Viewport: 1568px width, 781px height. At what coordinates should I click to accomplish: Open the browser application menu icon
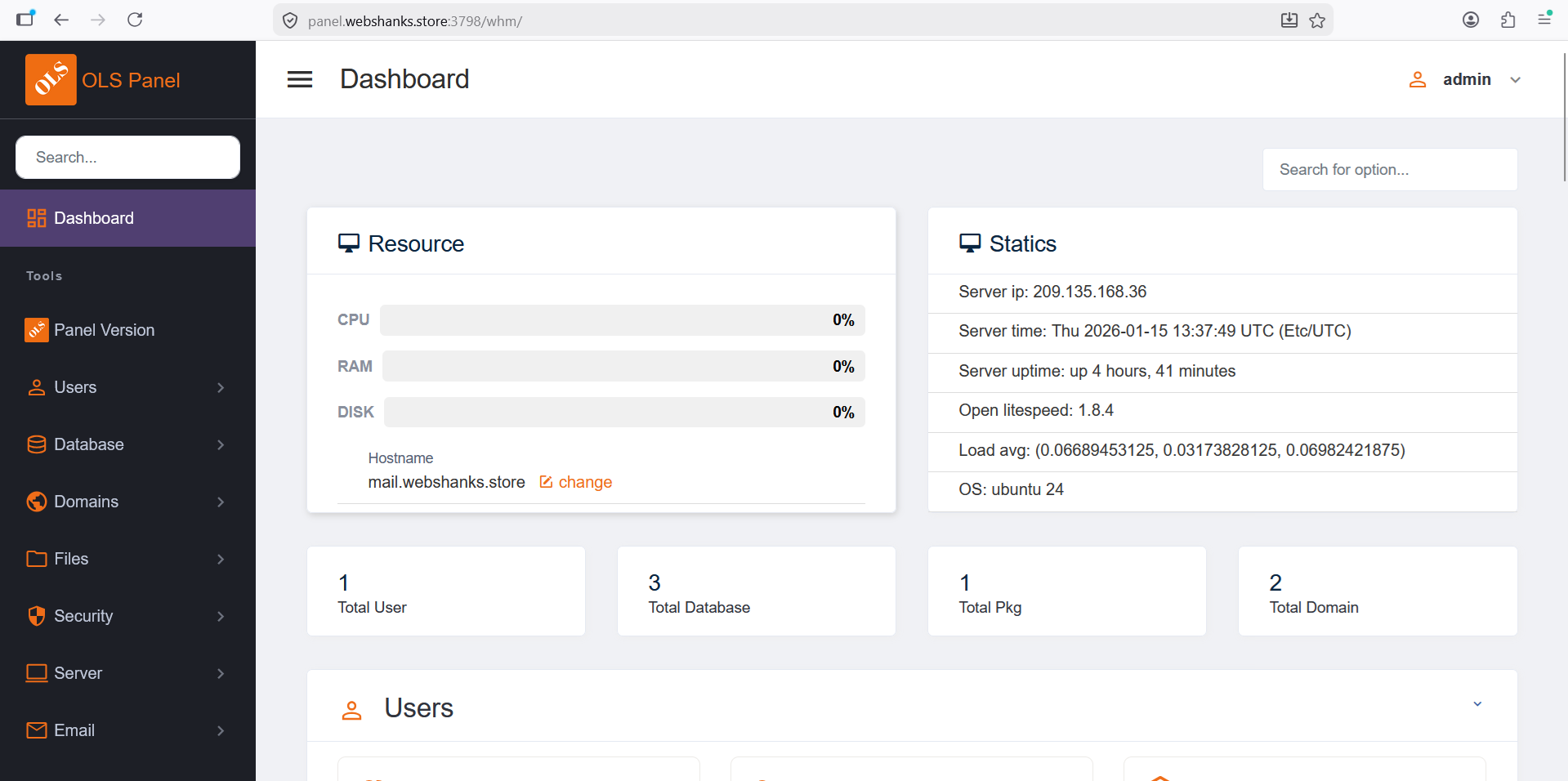pyautogui.click(x=1544, y=18)
